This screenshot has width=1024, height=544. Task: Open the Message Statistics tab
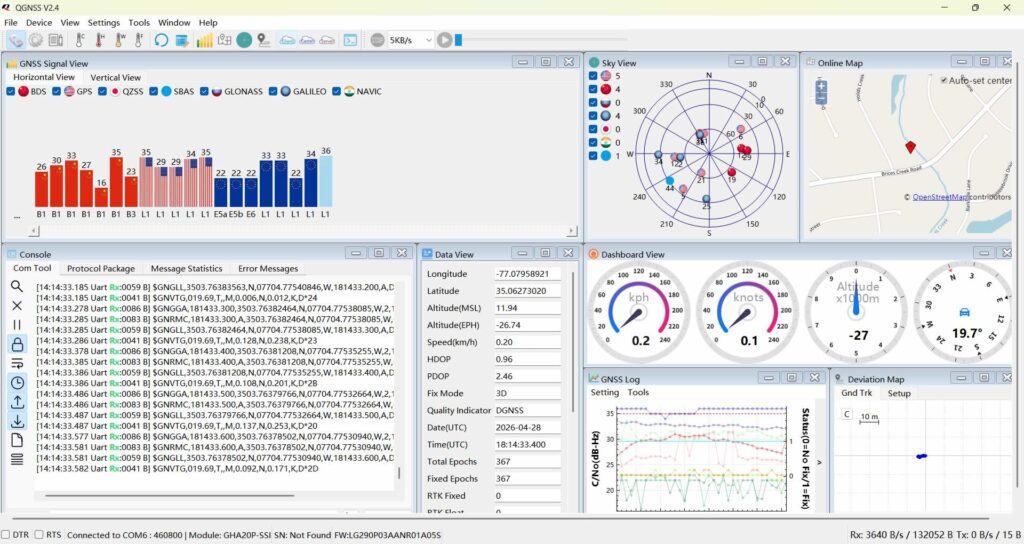point(186,268)
